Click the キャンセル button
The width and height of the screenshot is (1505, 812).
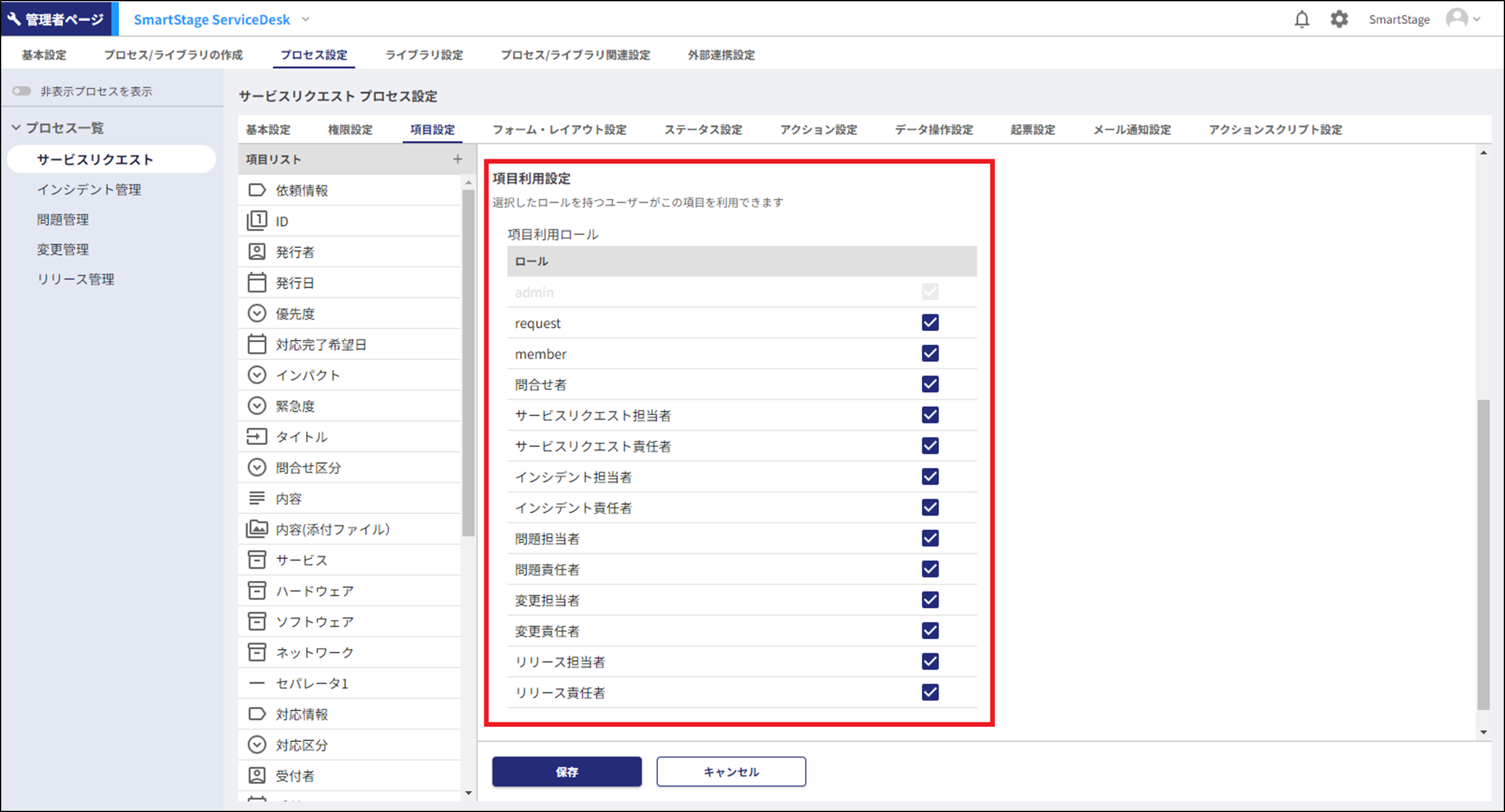click(730, 771)
